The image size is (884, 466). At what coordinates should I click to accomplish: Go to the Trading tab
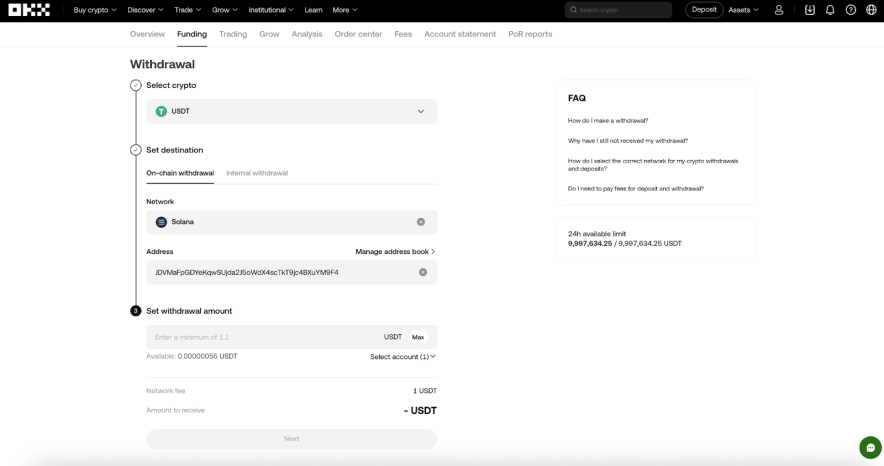[x=233, y=34]
